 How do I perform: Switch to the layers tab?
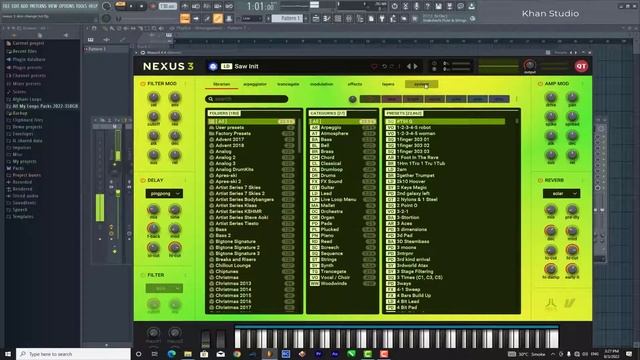tap(388, 84)
